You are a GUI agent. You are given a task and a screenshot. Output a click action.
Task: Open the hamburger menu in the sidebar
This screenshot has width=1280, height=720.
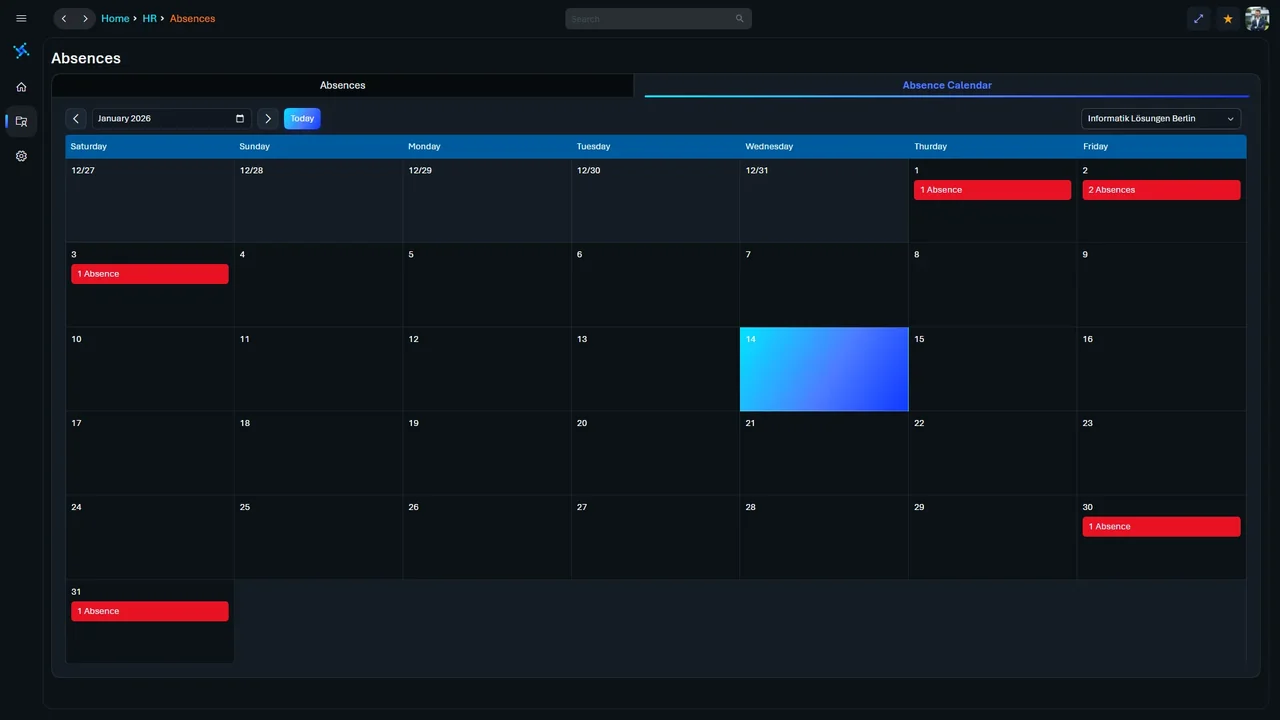21,18
